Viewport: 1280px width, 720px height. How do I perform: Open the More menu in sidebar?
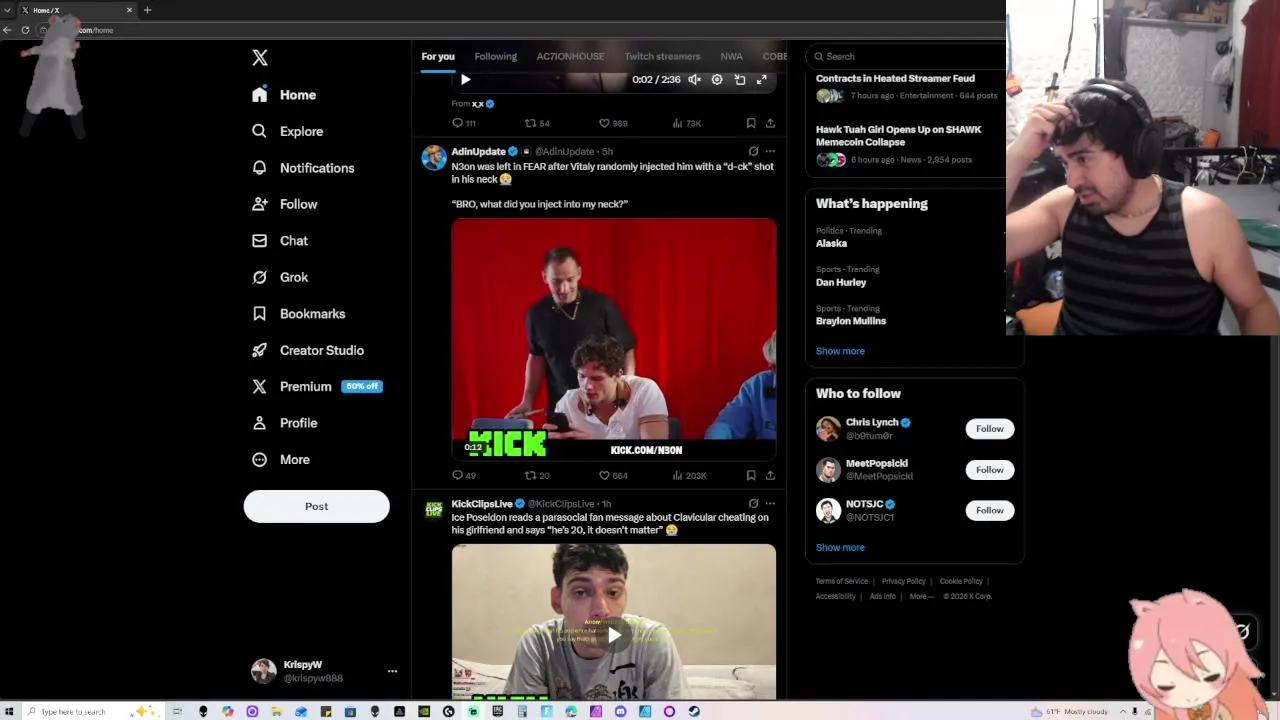tap(280, 460)
